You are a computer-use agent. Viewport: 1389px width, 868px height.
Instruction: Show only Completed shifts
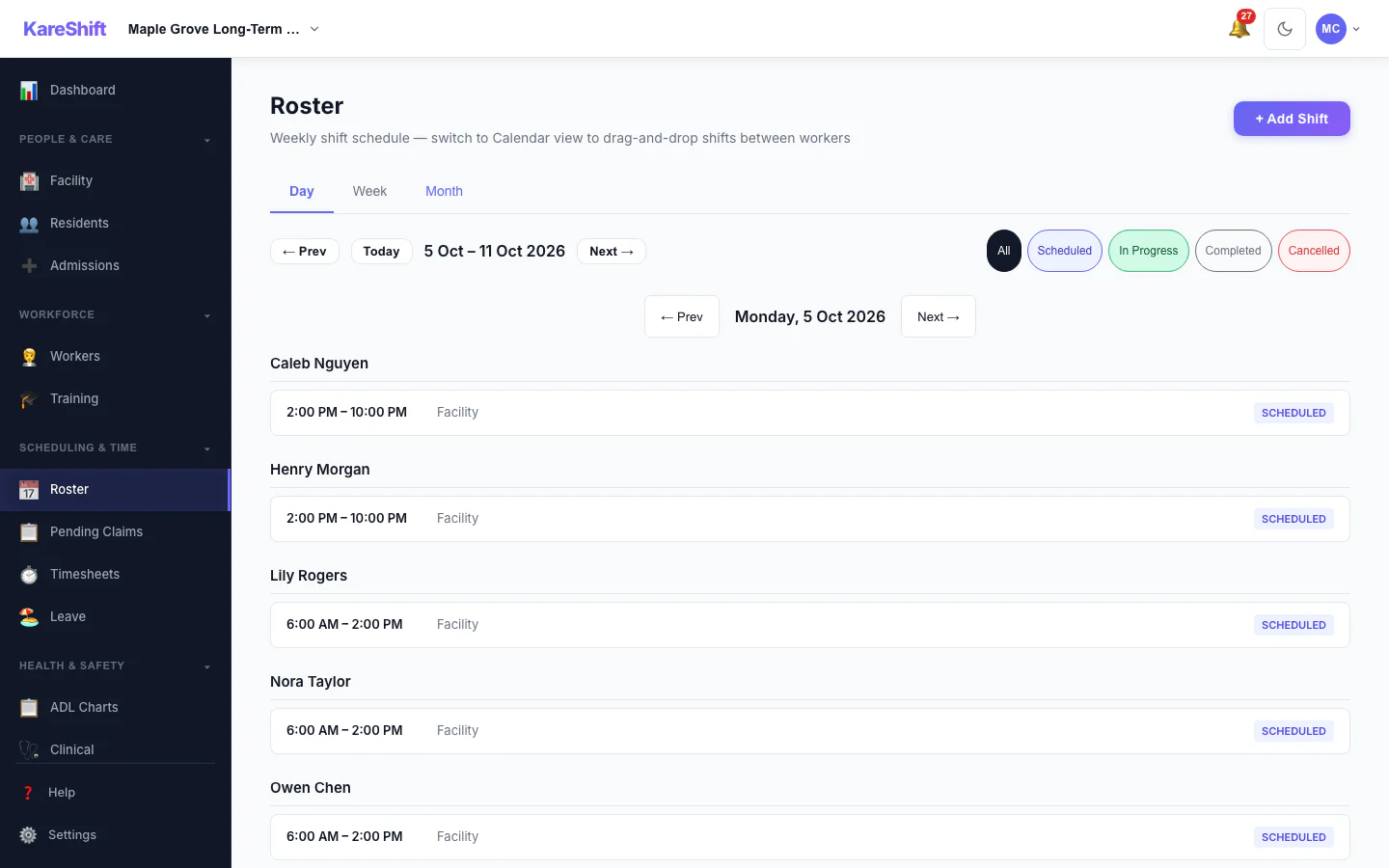[x=1234, y=251]
